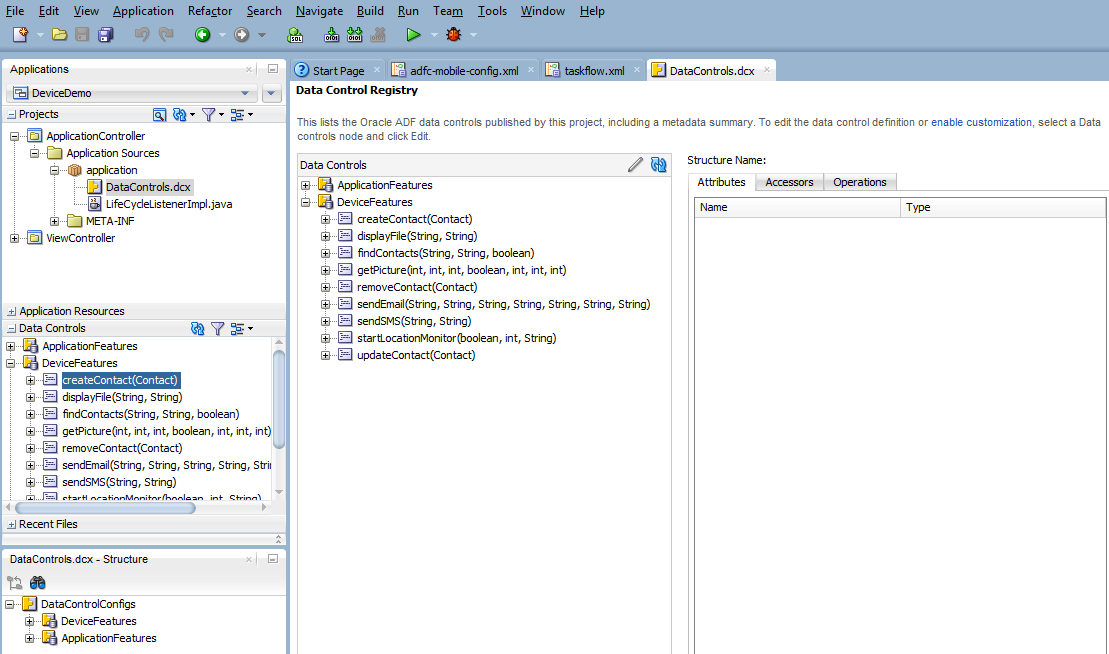Minimize the Applications panel
The height and width of the screenshot is (654, 1109).
[272, 69]
